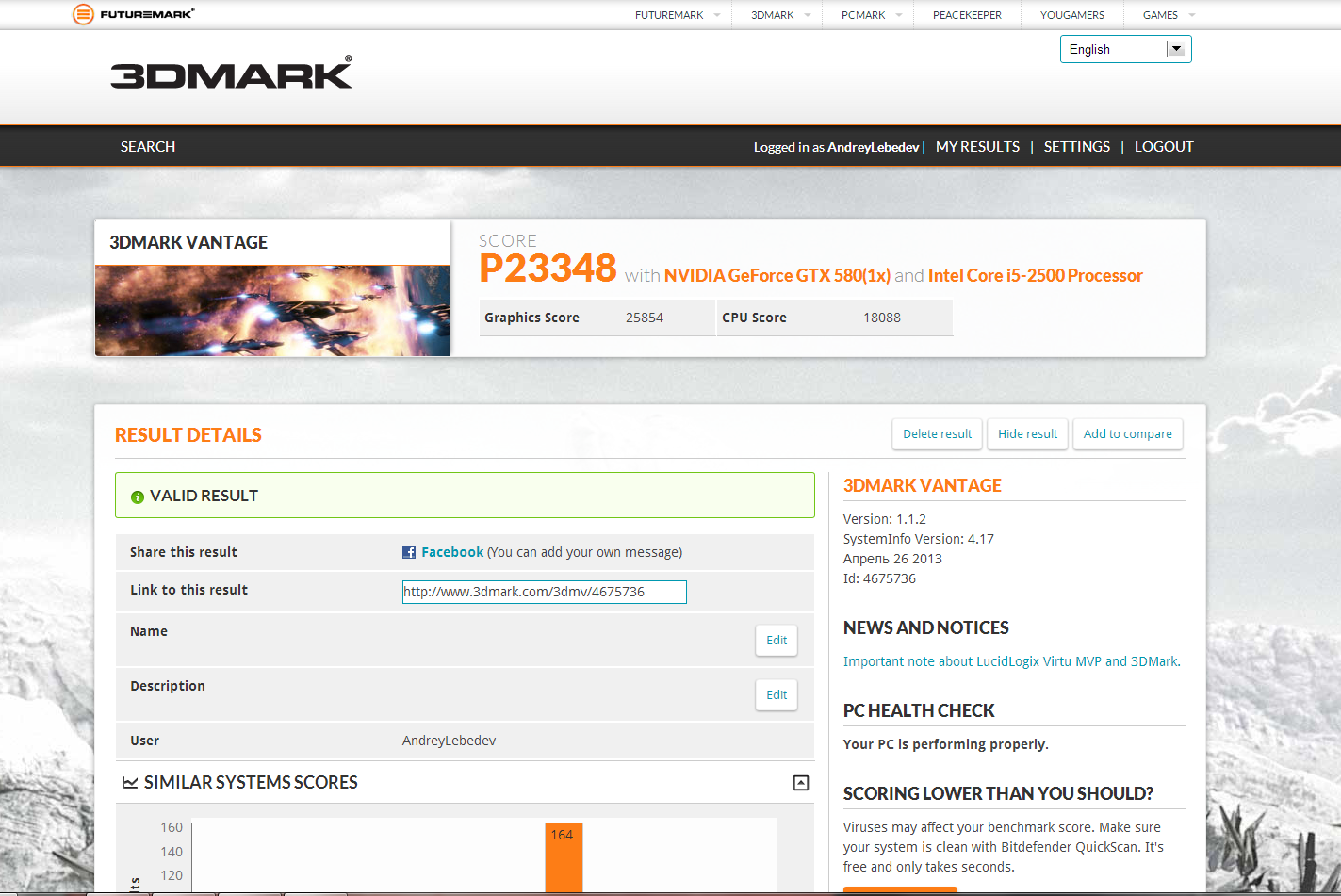The width and height of the screenshot is (1341, 896).
Task: Click 'Your PC is performing properly.' text
Action: point(945,744)
